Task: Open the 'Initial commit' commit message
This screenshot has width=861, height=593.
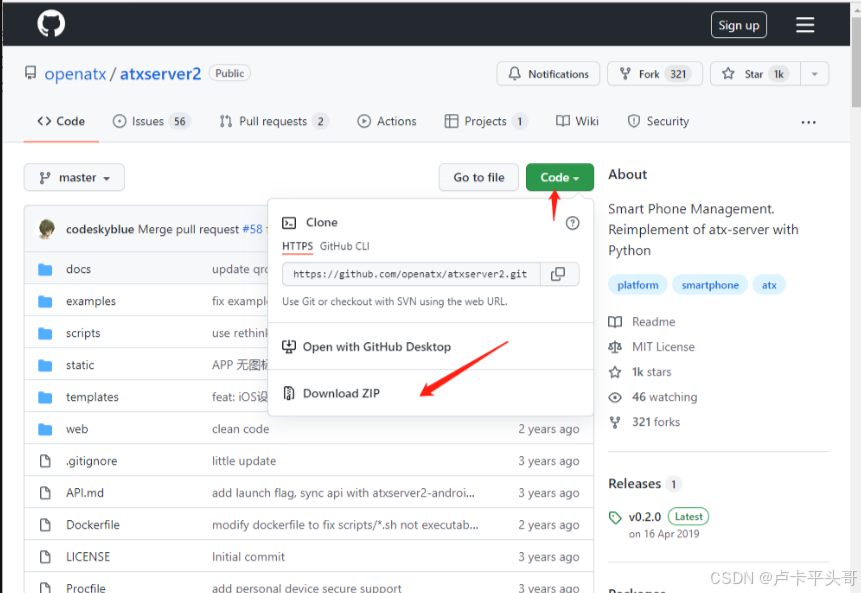Action: pos(248,557)
